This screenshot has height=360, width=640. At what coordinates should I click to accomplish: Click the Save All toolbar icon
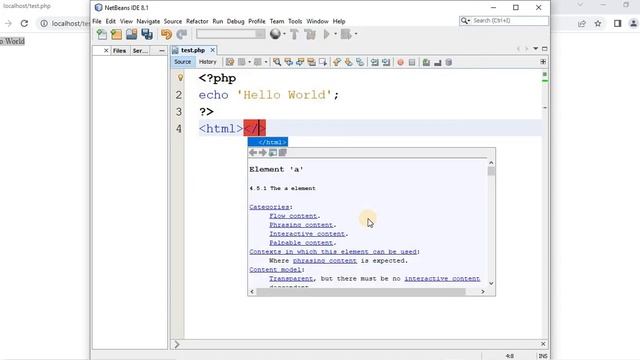coord(147,34)
